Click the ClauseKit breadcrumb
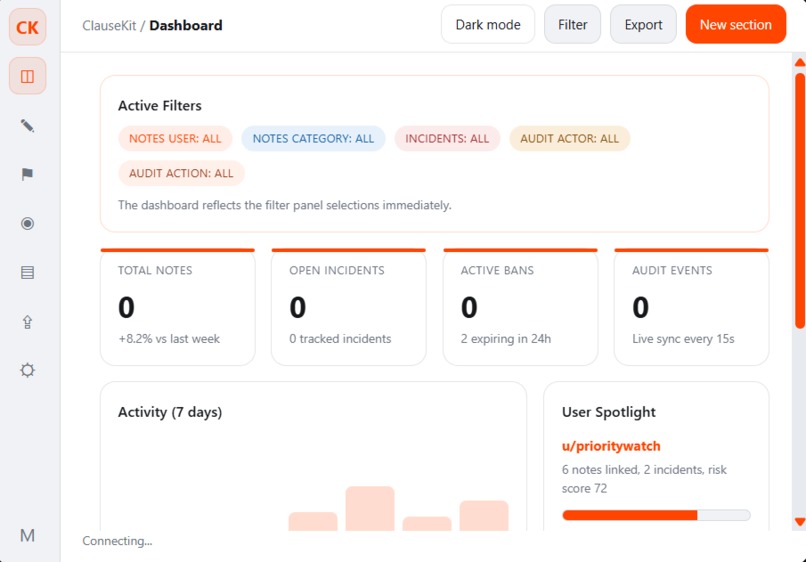This screenshot has height=562, width=806. 109,25
